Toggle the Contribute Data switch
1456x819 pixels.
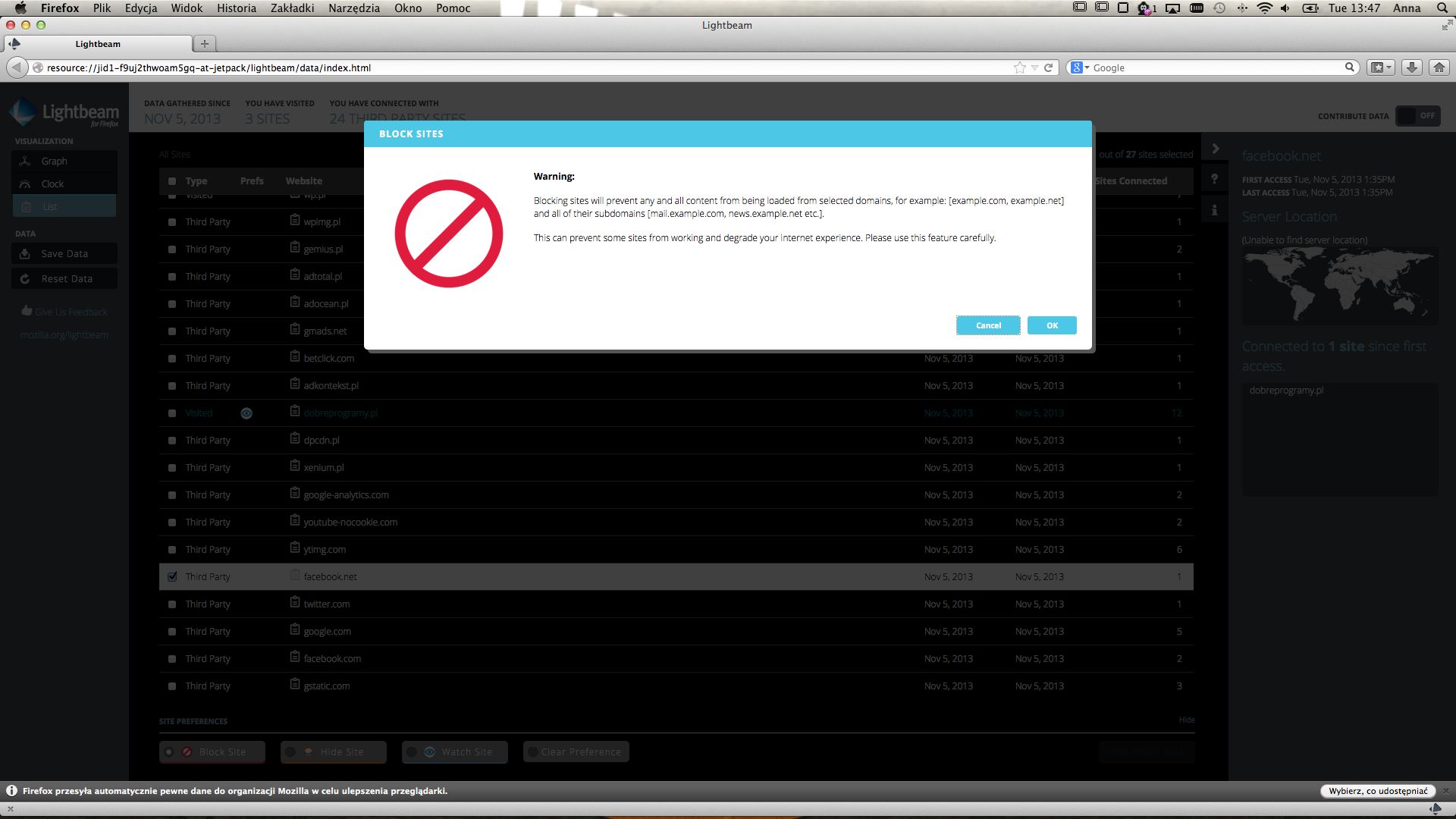[x=1417, y=116]
